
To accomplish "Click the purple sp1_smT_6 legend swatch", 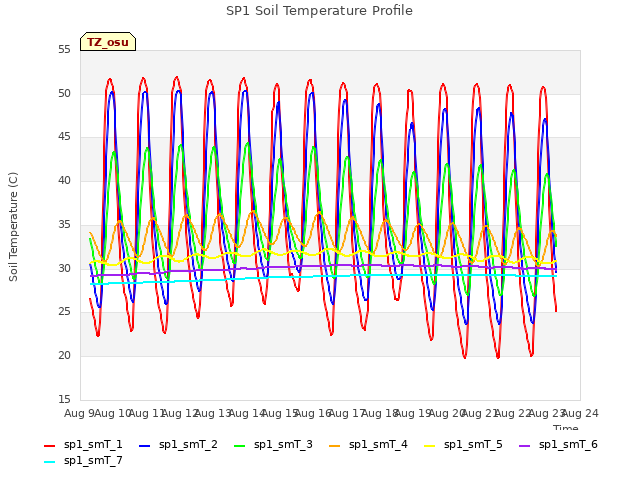I will 524,446.
